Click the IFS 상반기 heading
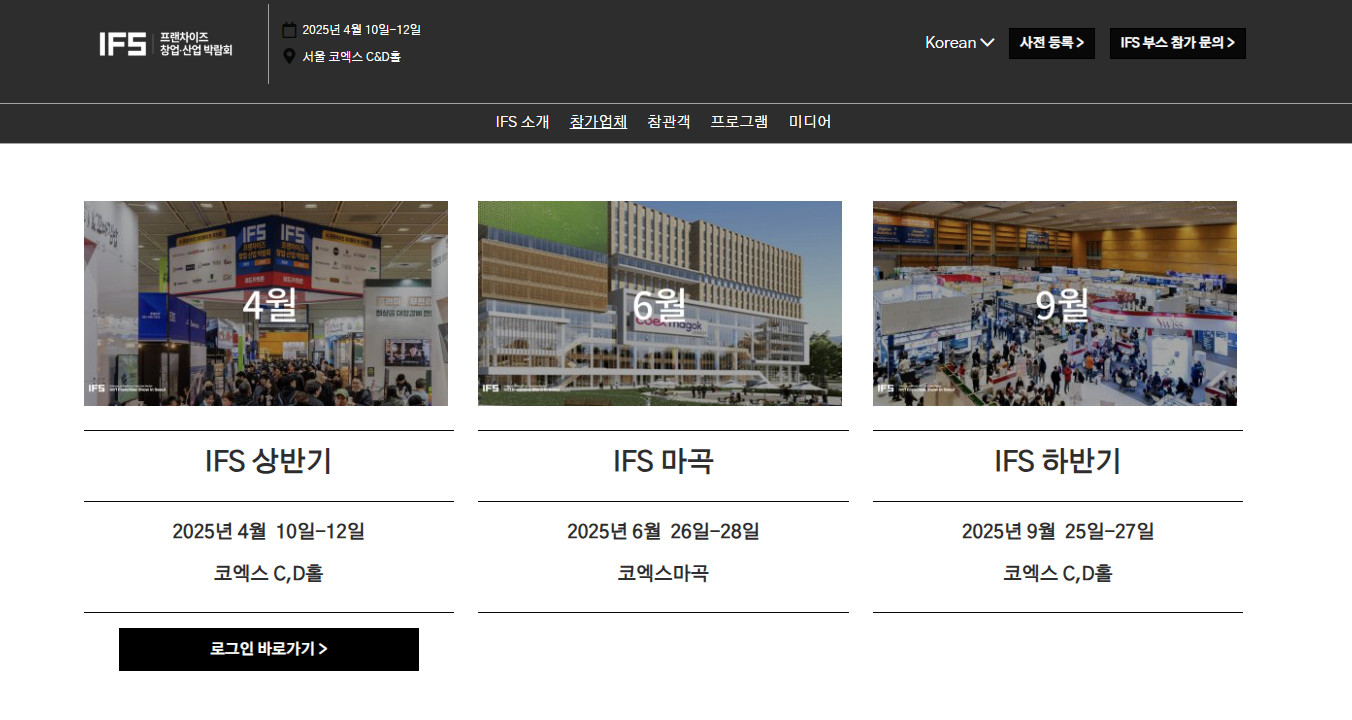The height and width of the screenshot is (720, 1352). [268, 461]
